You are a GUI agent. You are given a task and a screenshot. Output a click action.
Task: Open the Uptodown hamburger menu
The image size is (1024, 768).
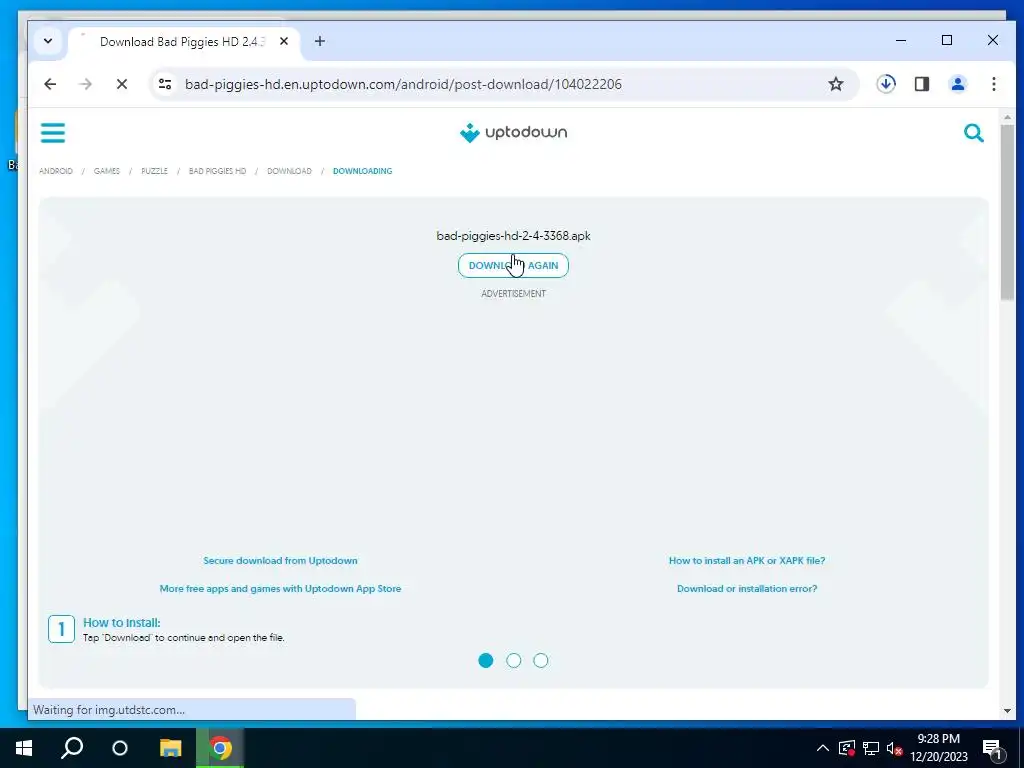[x=53, y=133]
